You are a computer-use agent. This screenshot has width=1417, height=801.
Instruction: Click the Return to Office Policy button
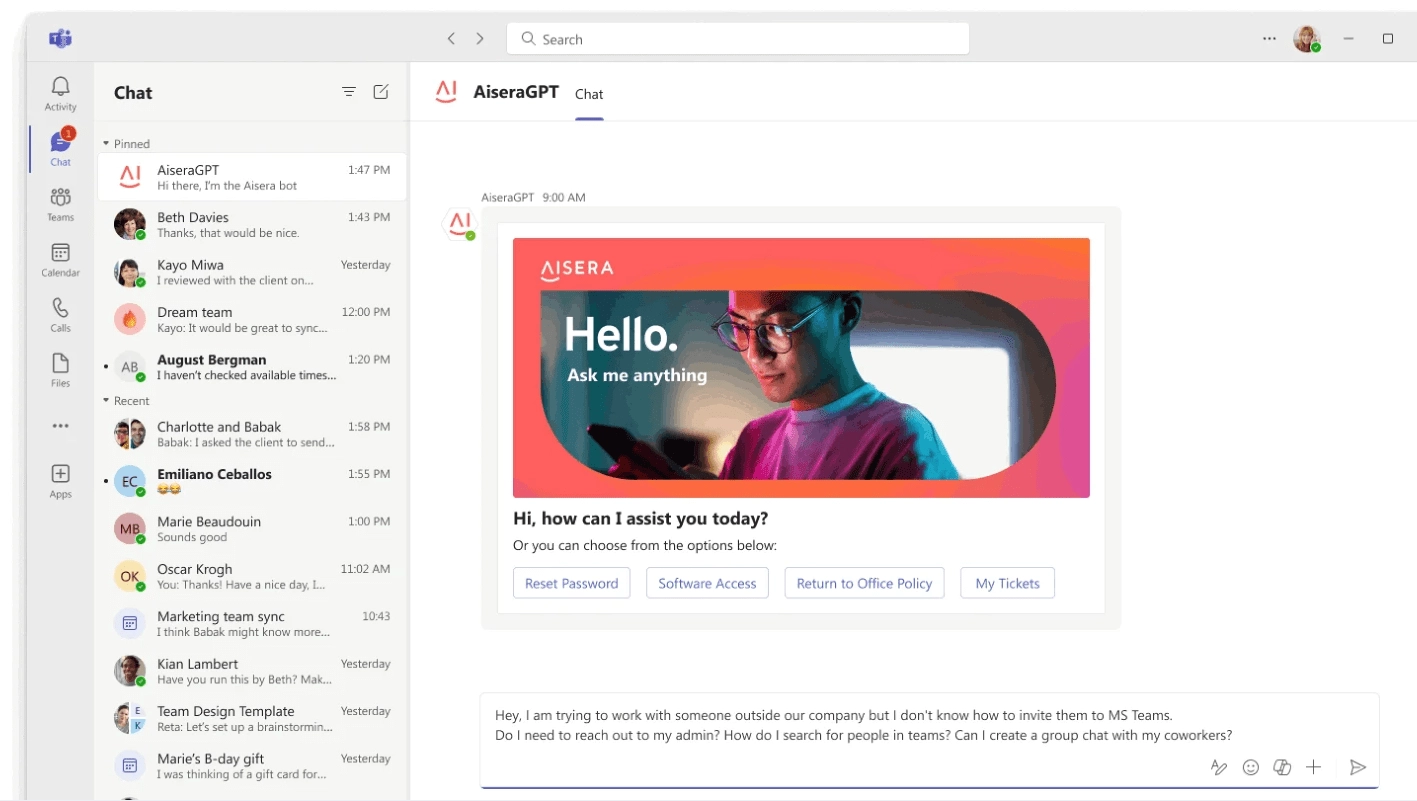tap(864, 583)
